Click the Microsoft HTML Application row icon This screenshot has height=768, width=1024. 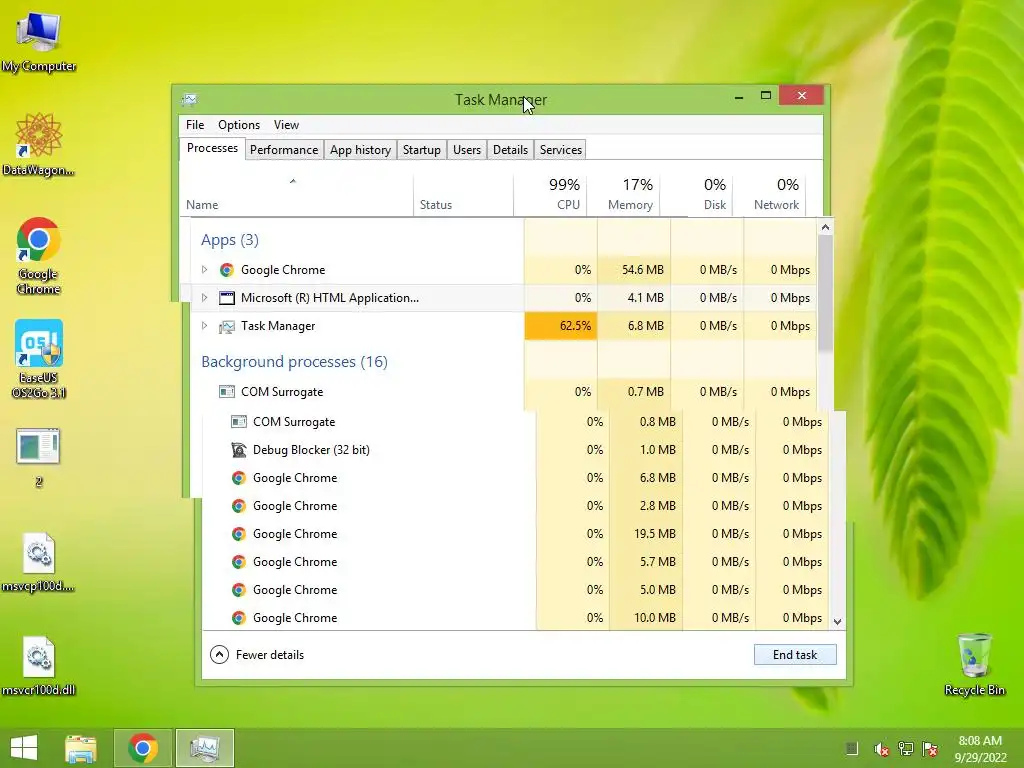click(x=227, y=298)
